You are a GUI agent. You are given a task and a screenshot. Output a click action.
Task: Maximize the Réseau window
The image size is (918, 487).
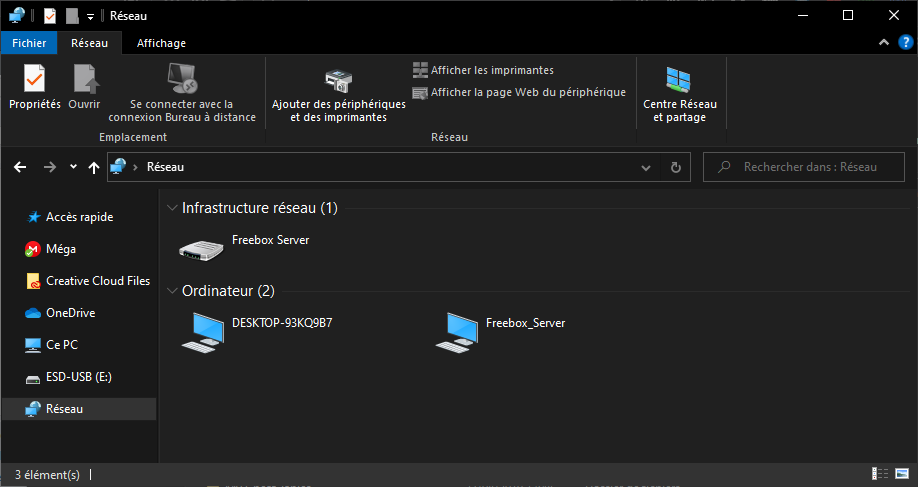pos(848,15)
